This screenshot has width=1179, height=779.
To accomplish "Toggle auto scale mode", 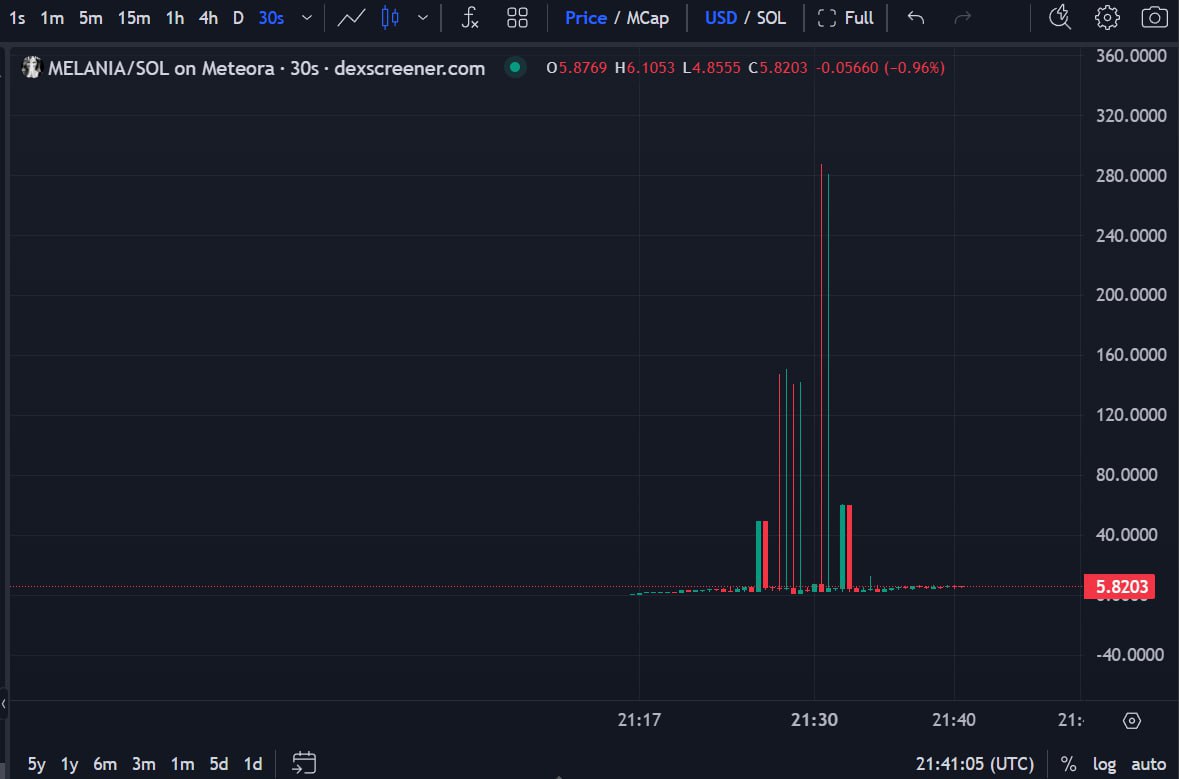I will 1148,764.
